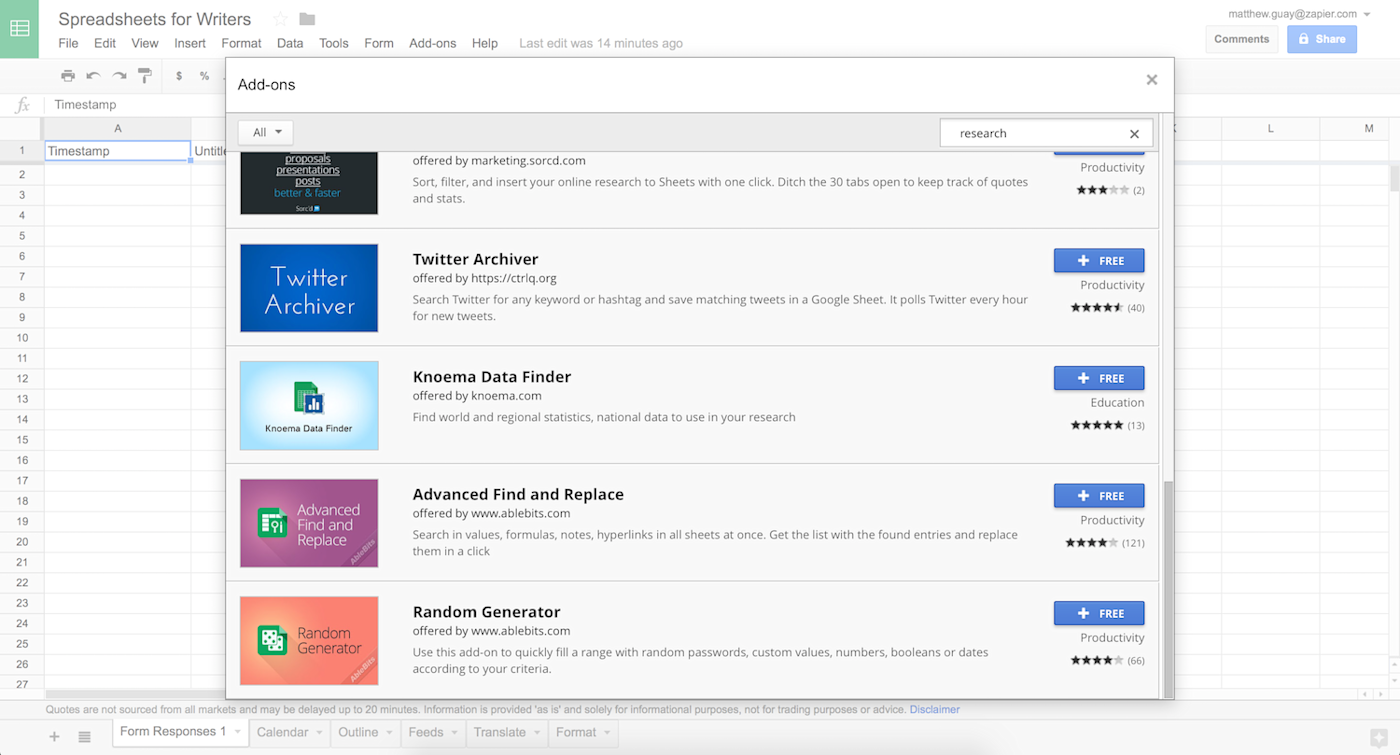Open the account menu for matthew.guay@zapier.com
This screenshot has width=1400, height=755.
[x=1299, y=14]
